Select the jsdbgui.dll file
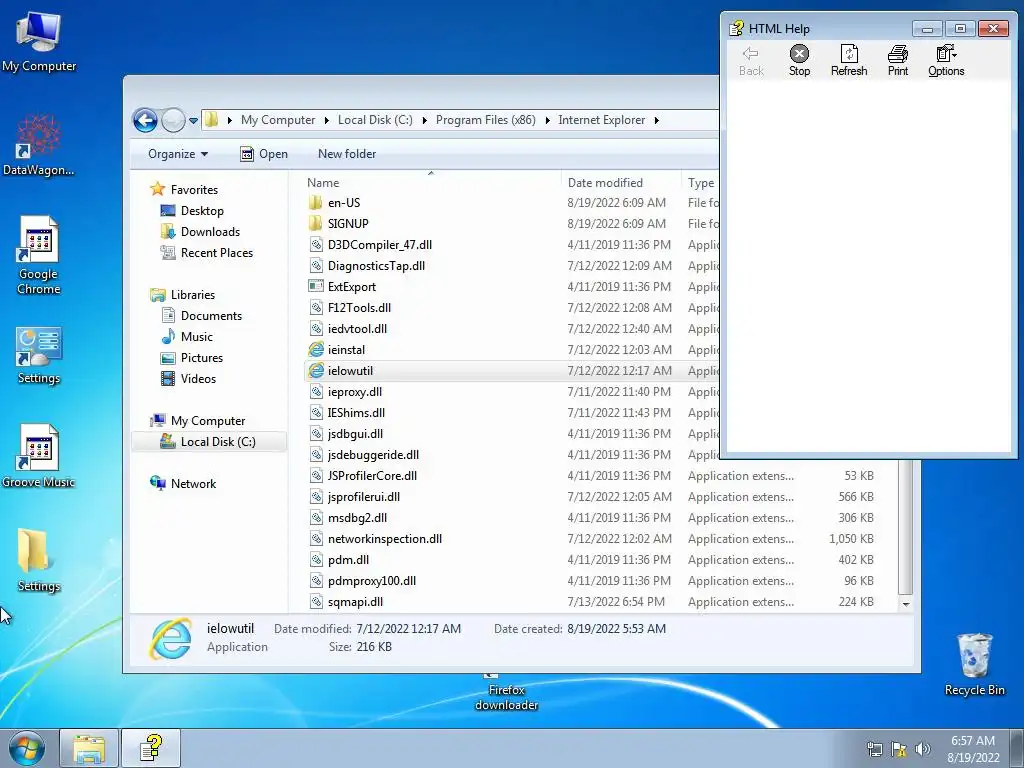 [x=355, y=434]
